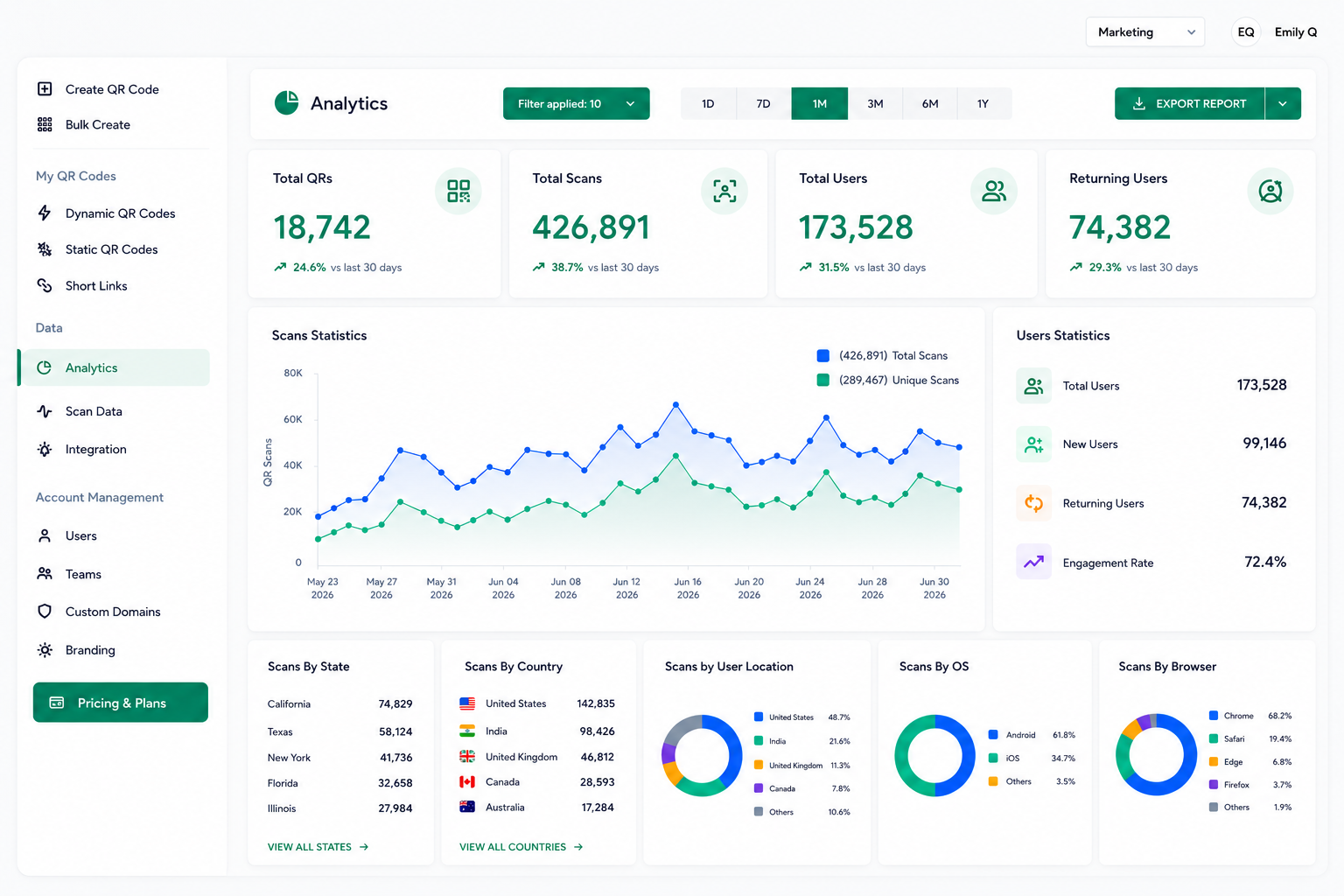Click the purple Firefox legend swatch
The image size is (1344, 896).
tap(1214, 785)
